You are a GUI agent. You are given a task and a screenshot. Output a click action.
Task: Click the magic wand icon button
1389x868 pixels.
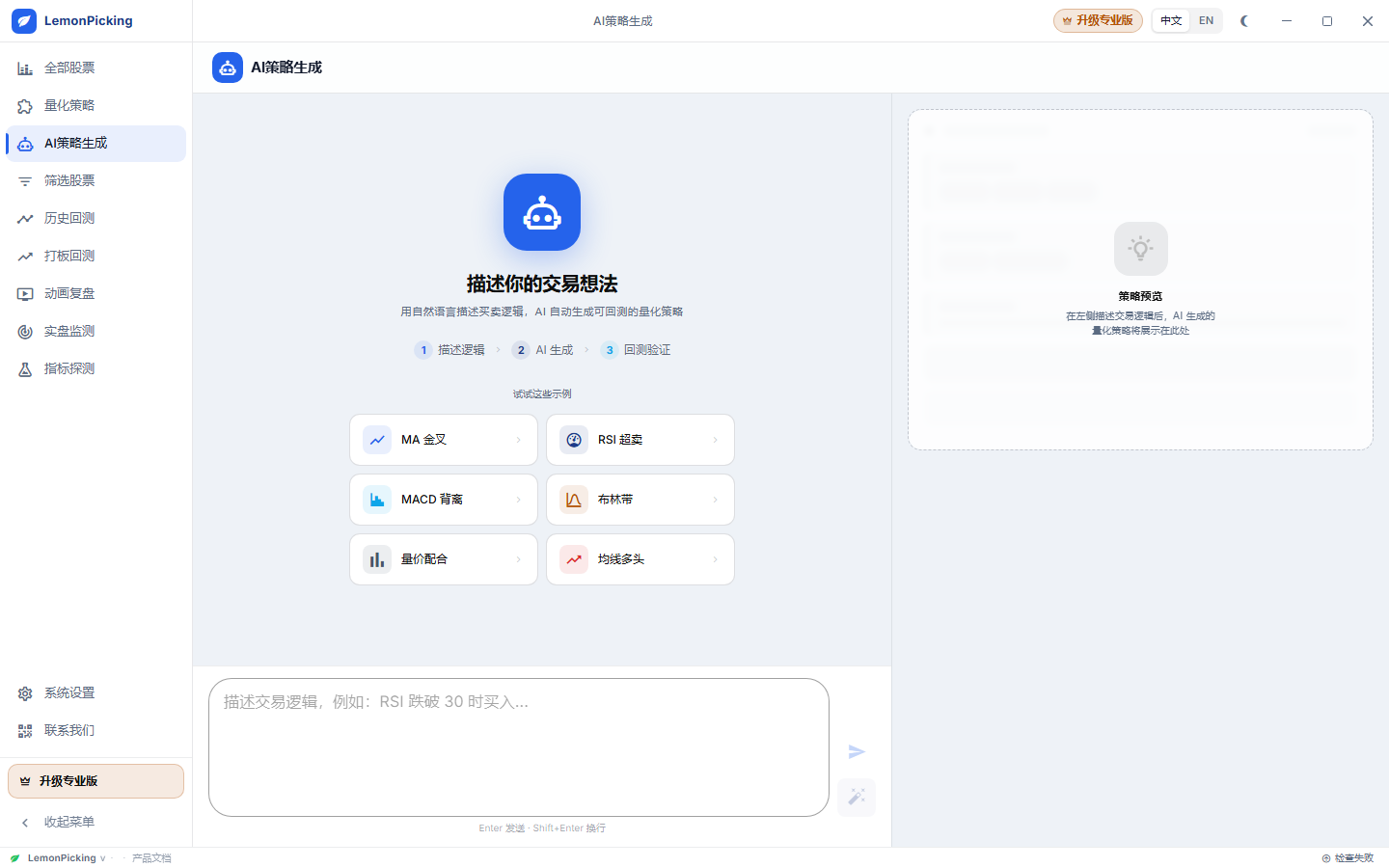tap(857, 797)
